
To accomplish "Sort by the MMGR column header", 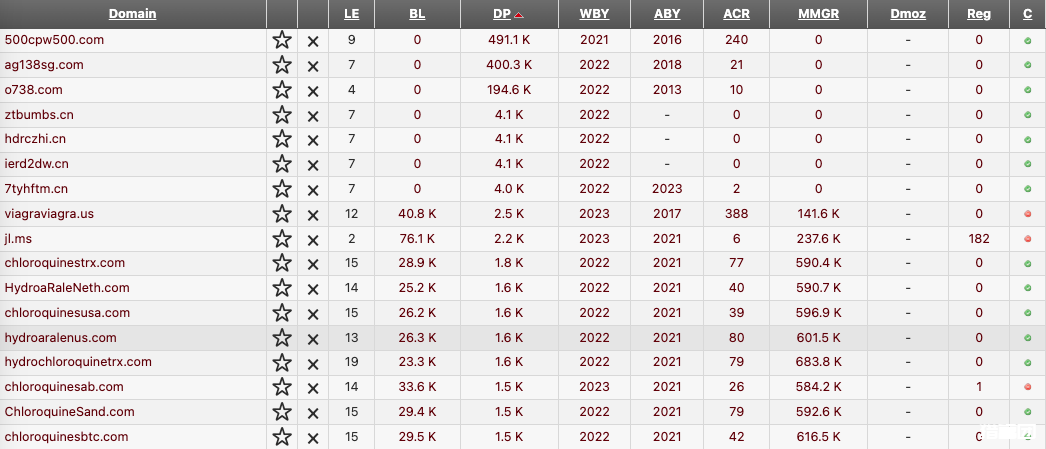I will pos(818,14).
